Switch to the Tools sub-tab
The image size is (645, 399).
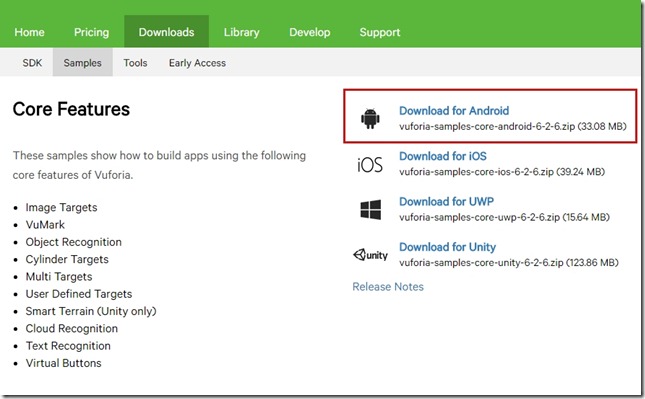point(135,63)
